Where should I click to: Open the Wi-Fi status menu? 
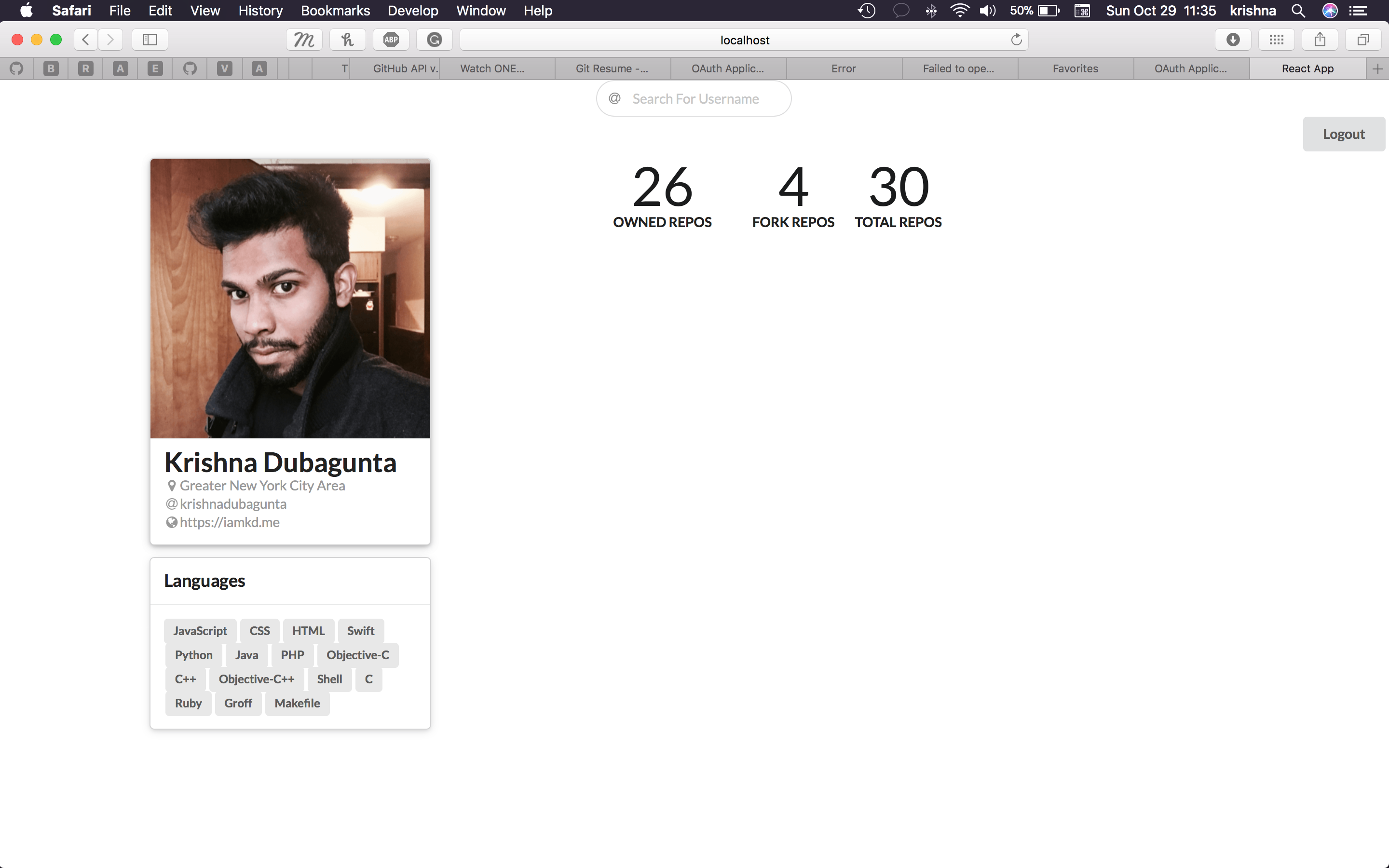959,11
